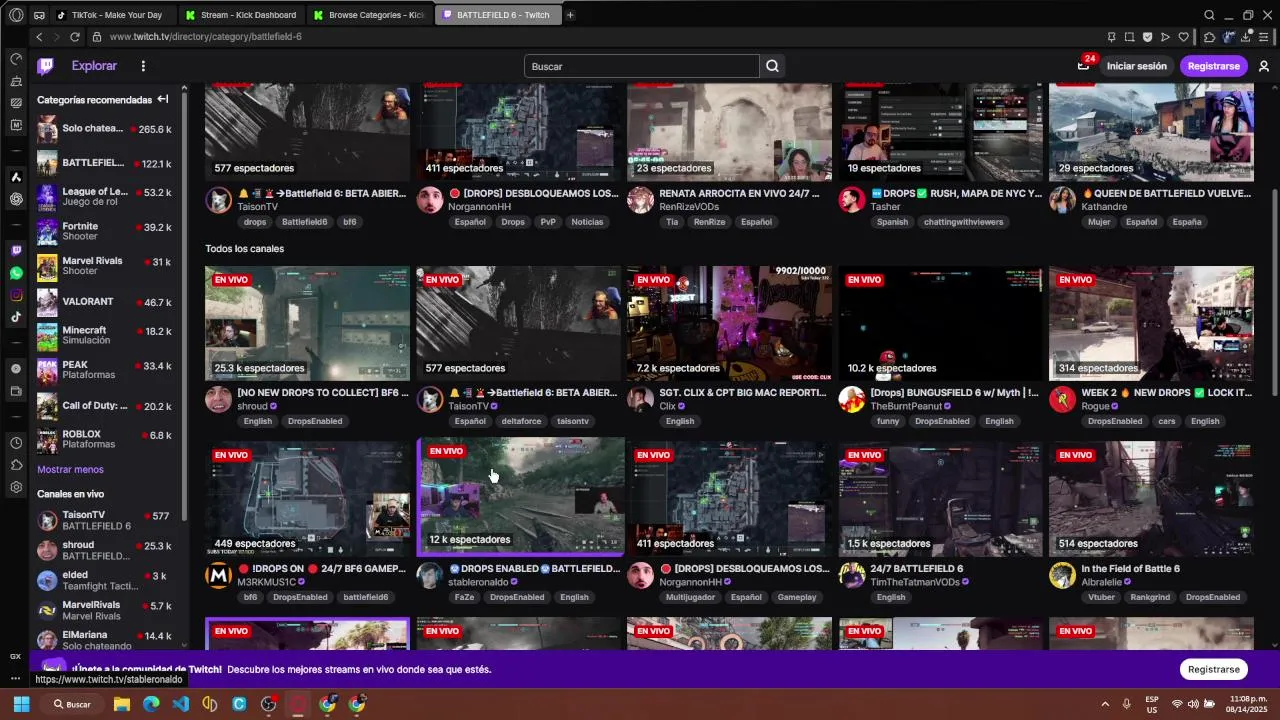Image resolution: width=1280 pixels, height=720 pixels.
Task: Open Twitch panel in Opera sidebar
Action: tap(16, 250)
